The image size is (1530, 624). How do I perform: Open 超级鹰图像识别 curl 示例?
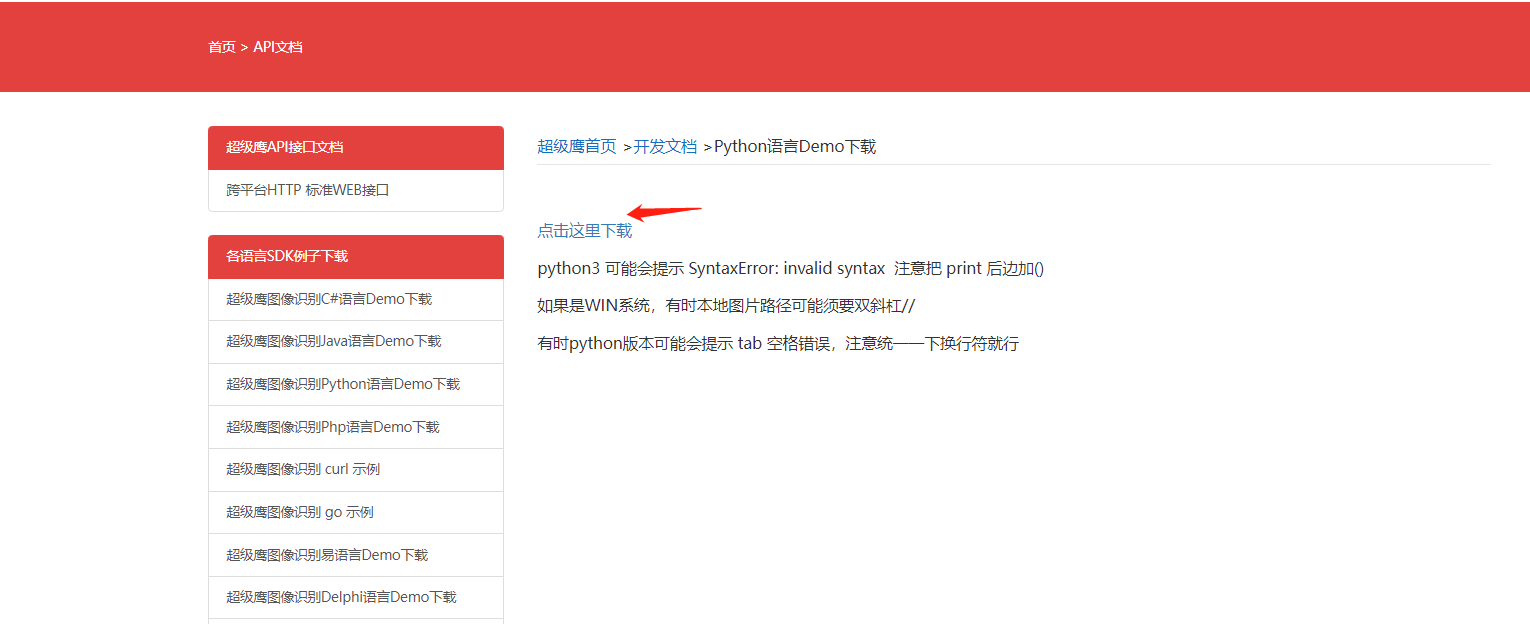point(356,469)
